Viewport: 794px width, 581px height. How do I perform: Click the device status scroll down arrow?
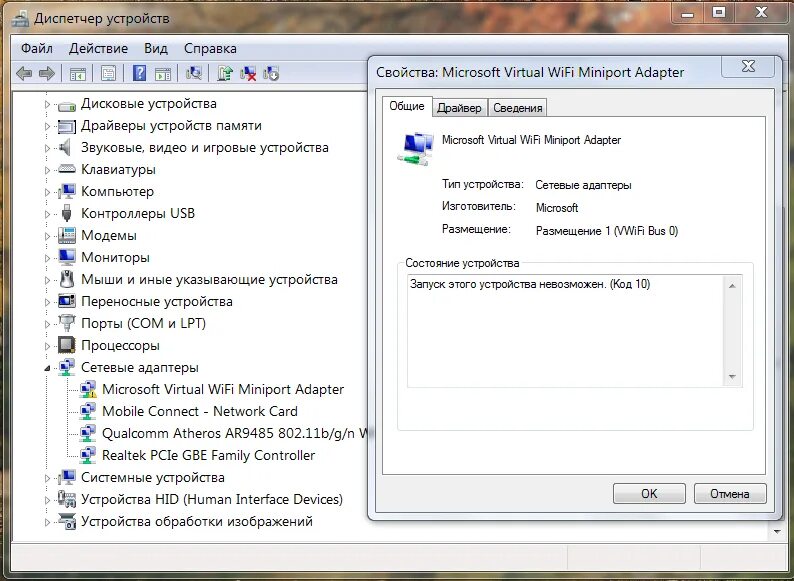[732, 377]
